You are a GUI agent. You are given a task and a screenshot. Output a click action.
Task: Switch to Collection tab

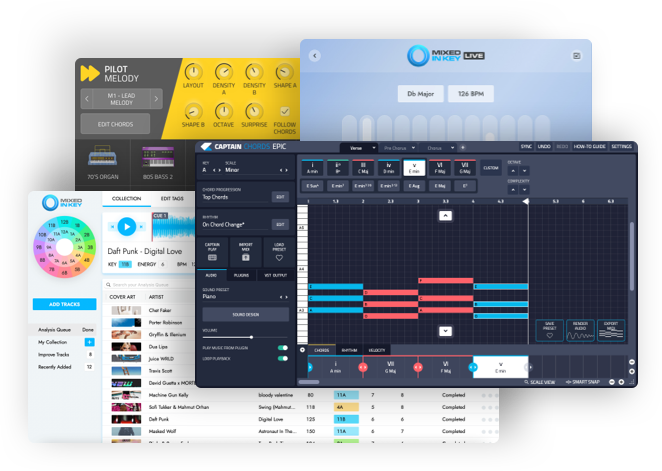point(126,198)
